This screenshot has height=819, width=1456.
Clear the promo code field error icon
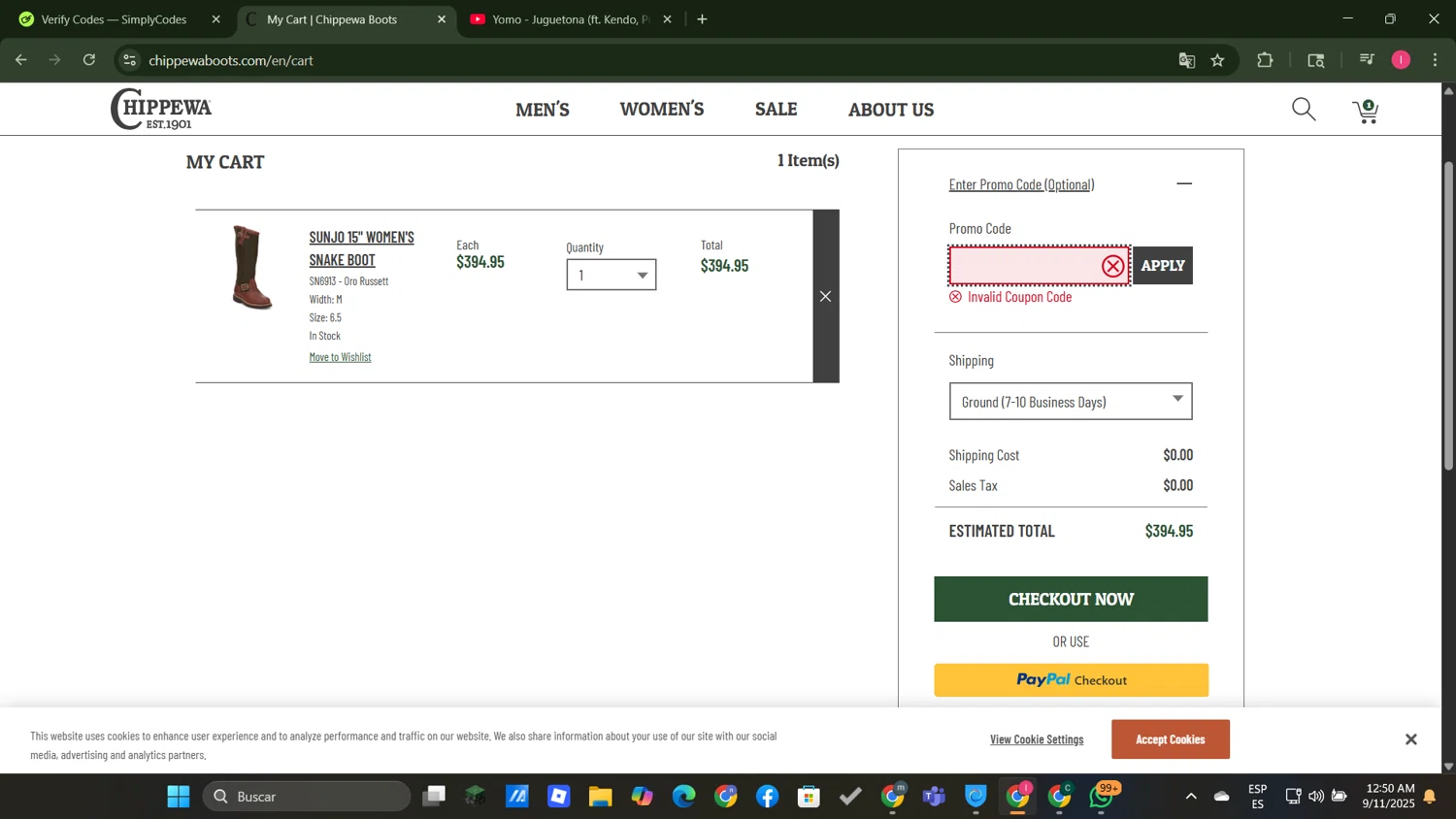click(x=1112, y=266)
